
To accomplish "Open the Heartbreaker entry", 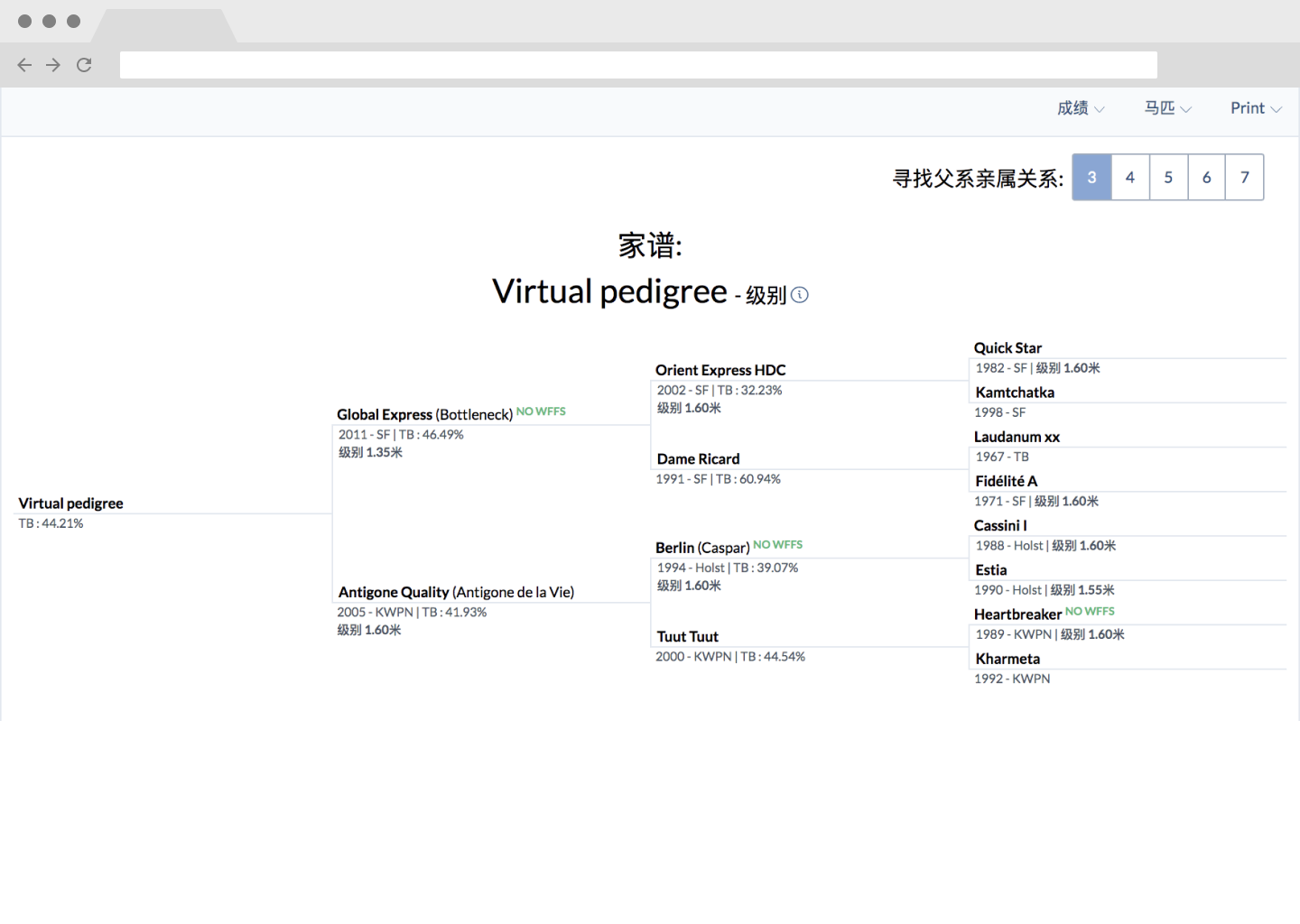I will 1017,614.
